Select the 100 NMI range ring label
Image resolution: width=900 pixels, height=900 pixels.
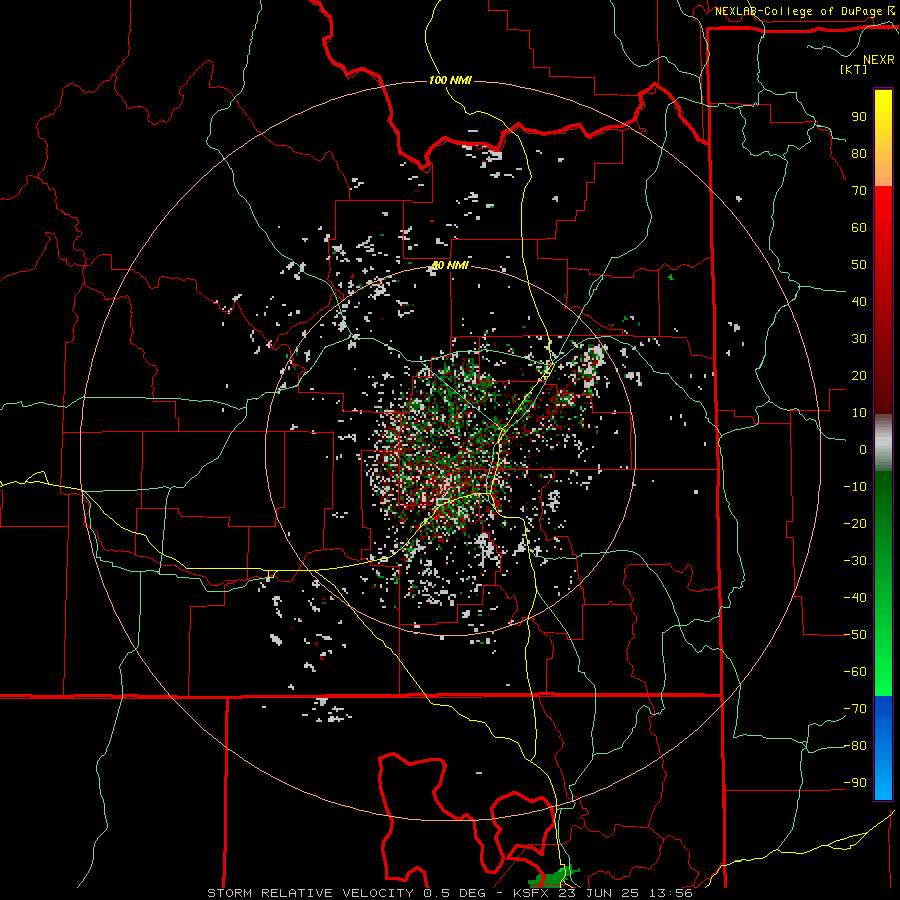coord(450,80)
